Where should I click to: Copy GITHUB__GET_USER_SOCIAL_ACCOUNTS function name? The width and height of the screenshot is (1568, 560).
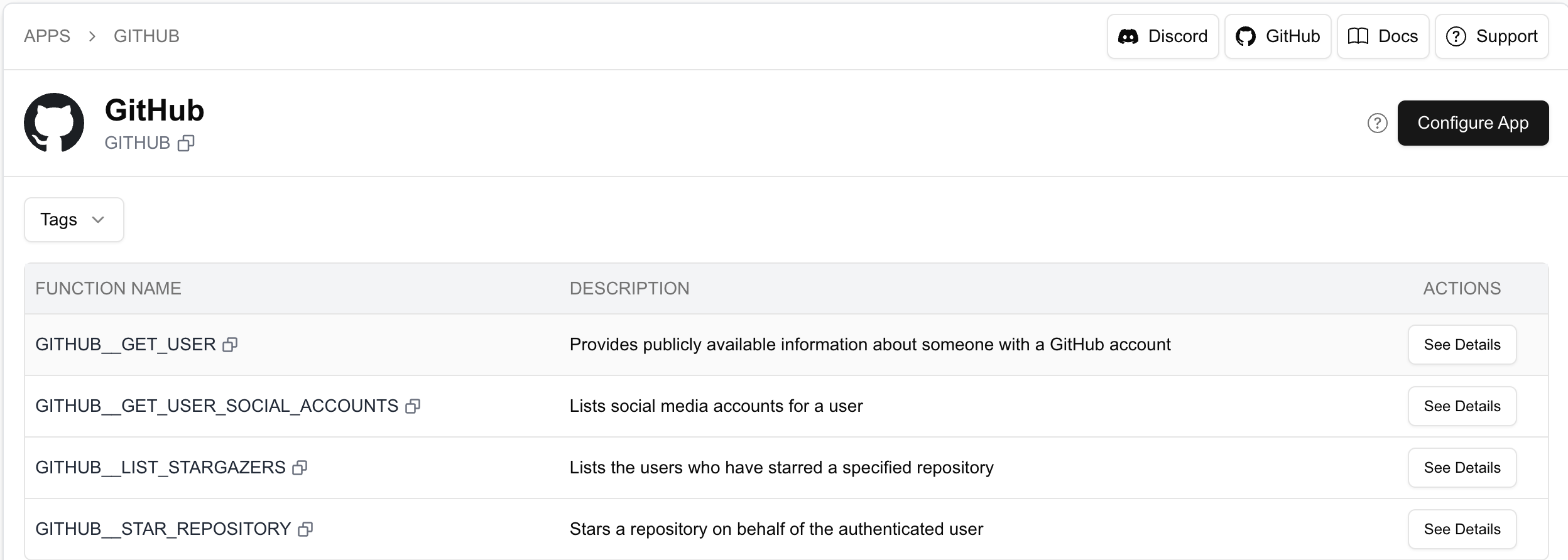click(413, 406)
